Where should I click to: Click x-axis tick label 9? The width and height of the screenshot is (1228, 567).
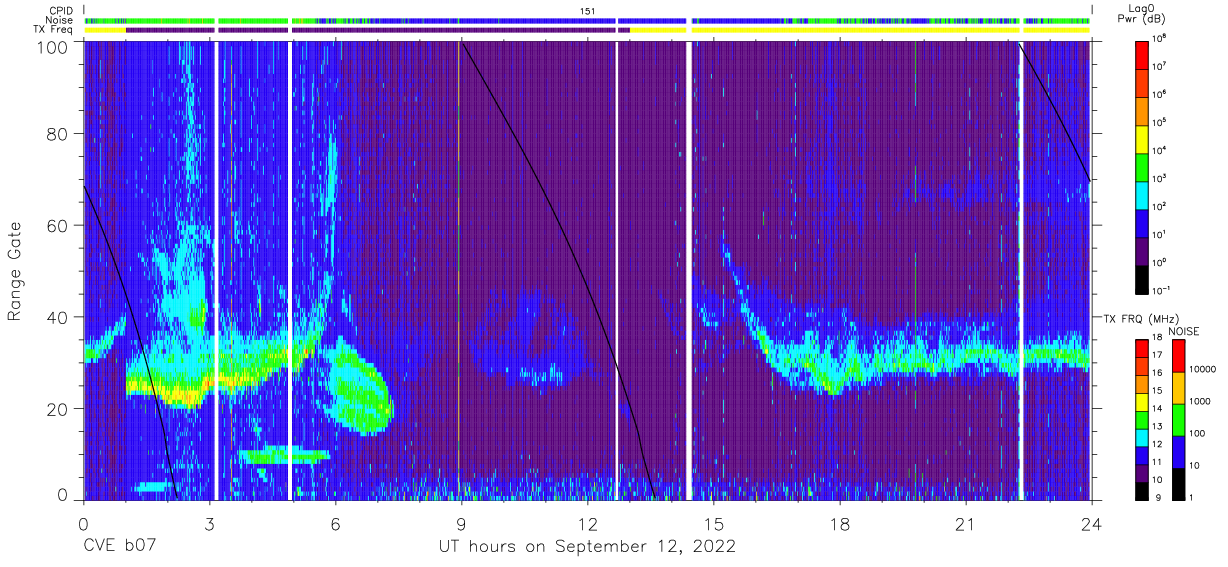(461, 525)
